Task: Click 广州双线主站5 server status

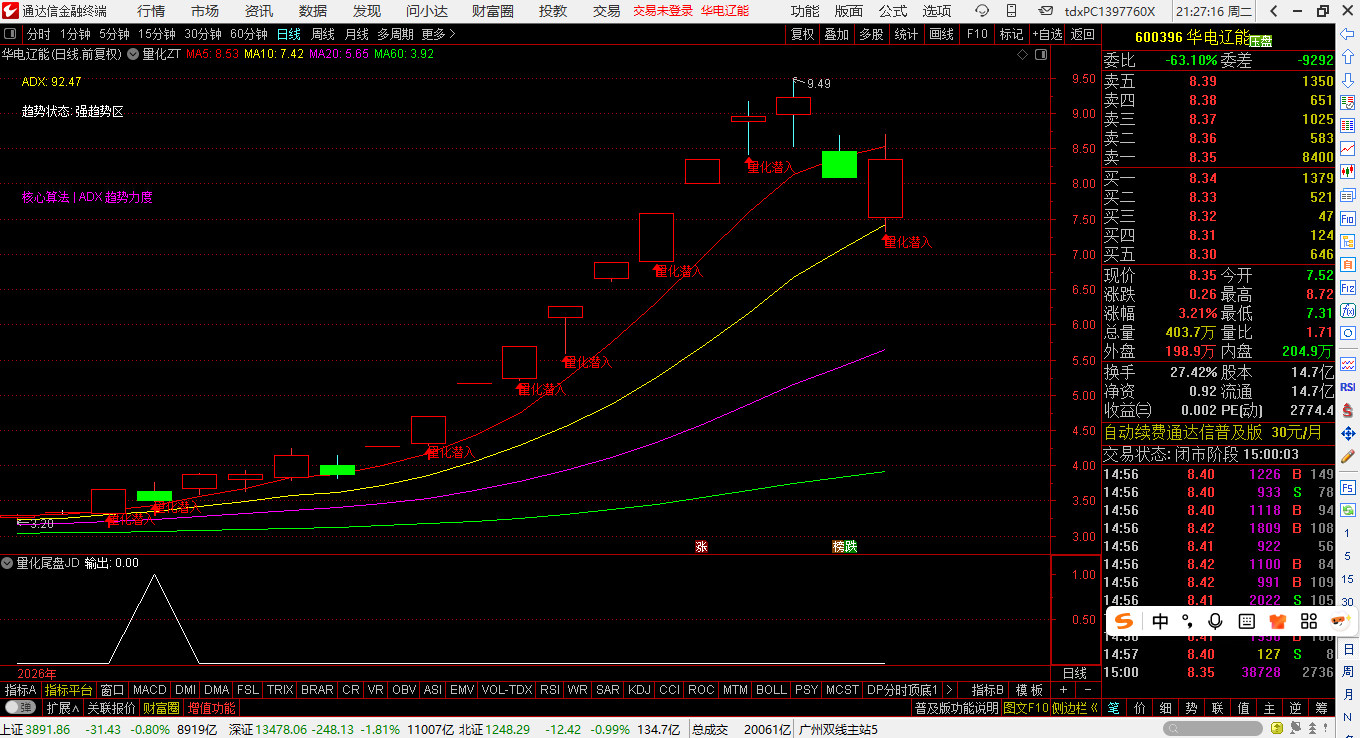Action: (839, 729)
